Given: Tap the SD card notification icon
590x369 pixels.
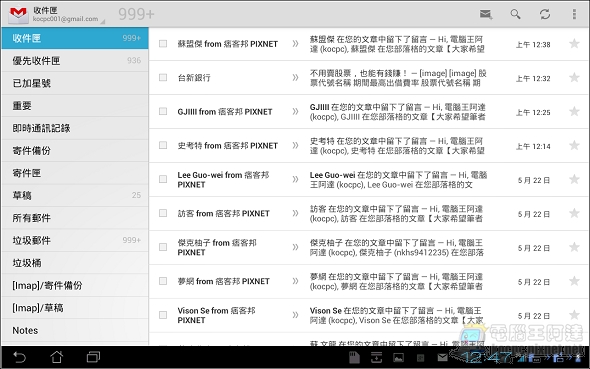Looking at the screenshot, I should [x=354, y=357].
